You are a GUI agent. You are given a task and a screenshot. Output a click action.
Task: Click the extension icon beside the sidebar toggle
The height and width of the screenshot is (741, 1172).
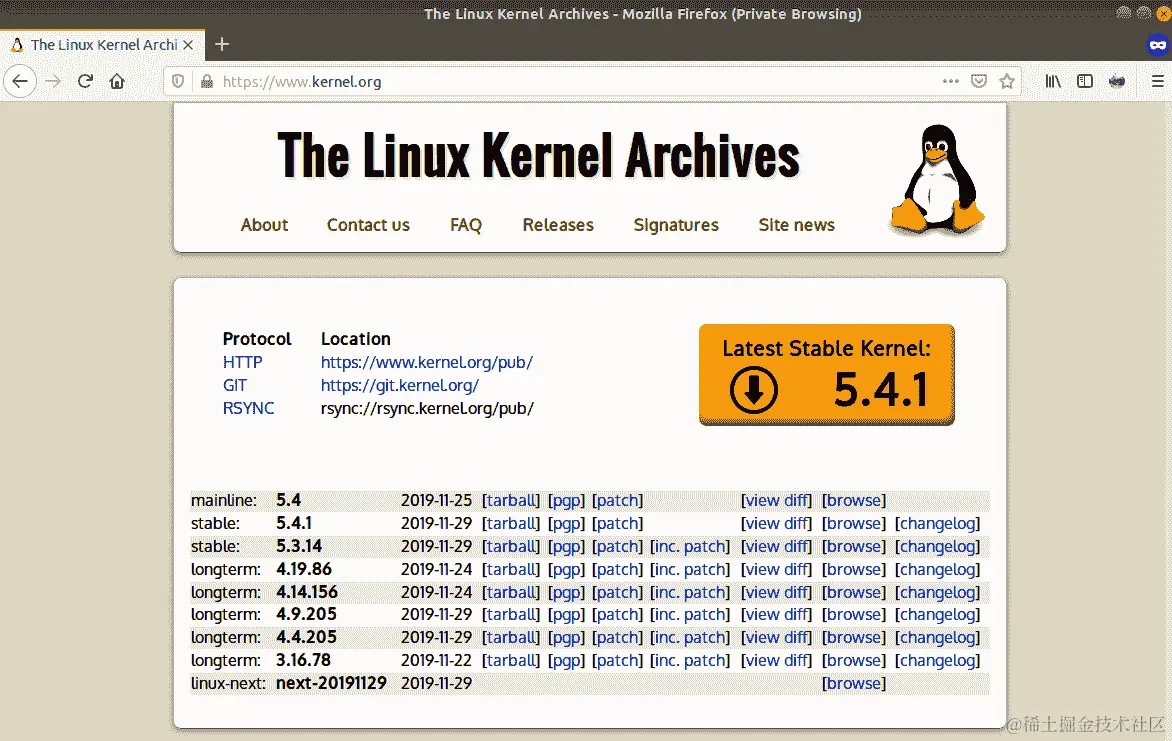[x=1117, y=82]
